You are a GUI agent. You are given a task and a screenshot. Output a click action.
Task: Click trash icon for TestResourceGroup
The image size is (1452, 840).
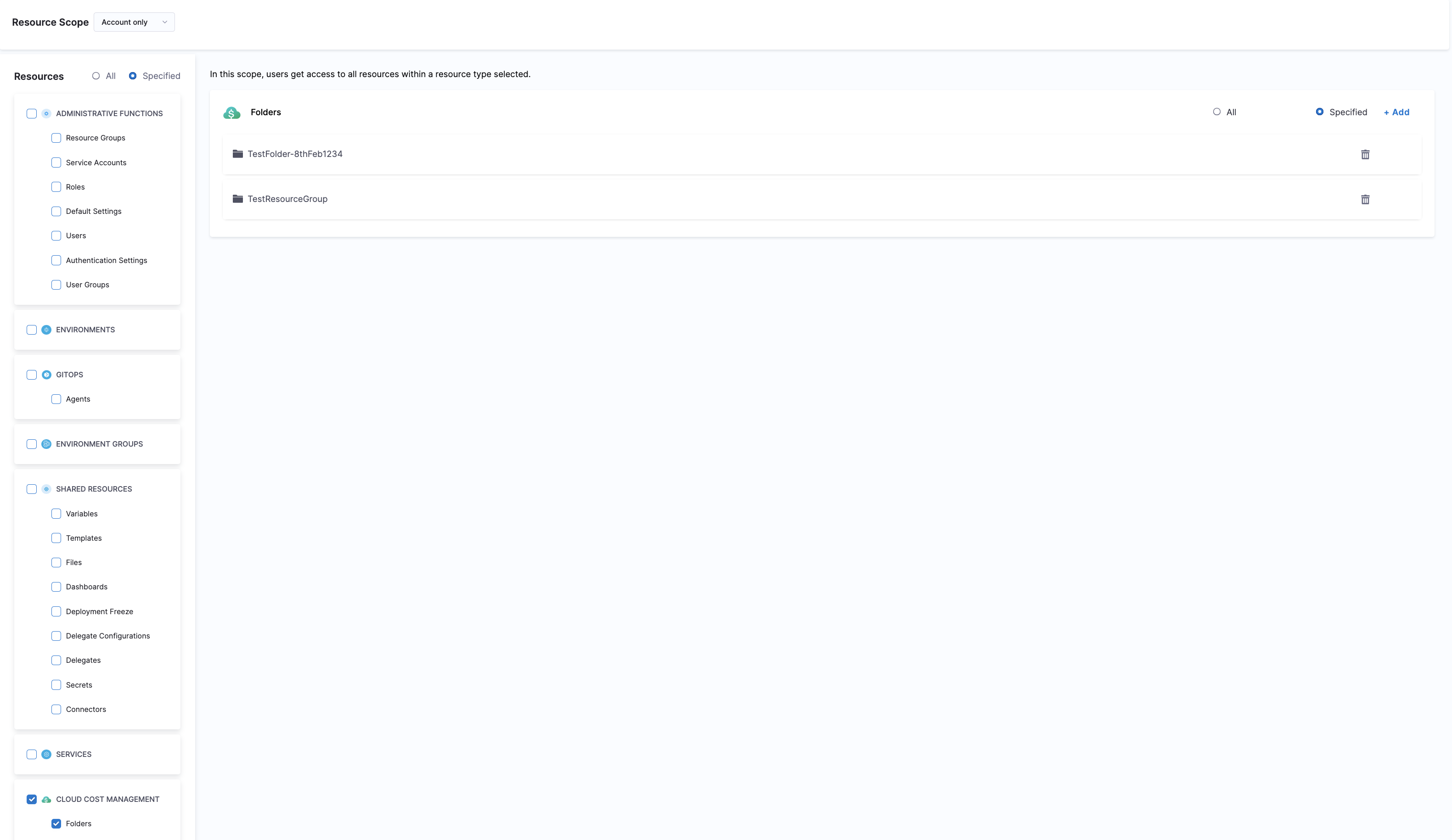1364,199
